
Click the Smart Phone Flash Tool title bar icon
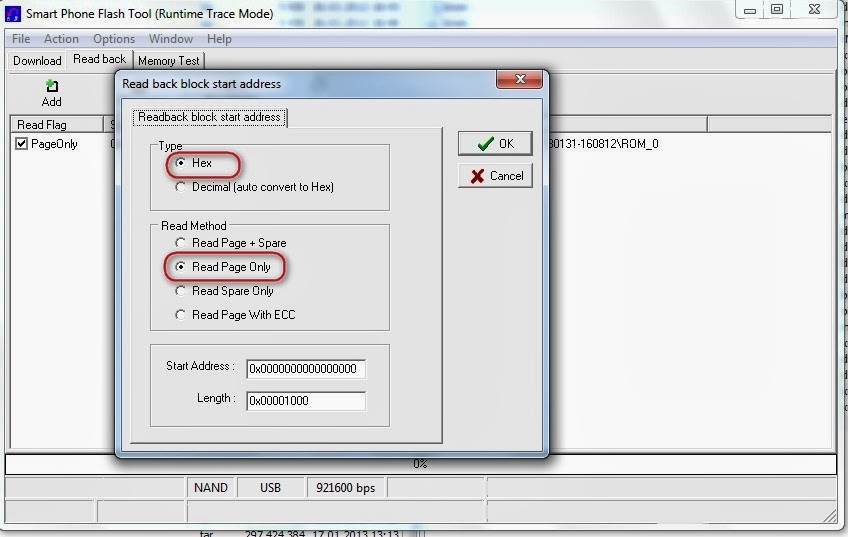pyautogui.click(x=12, y=14)
